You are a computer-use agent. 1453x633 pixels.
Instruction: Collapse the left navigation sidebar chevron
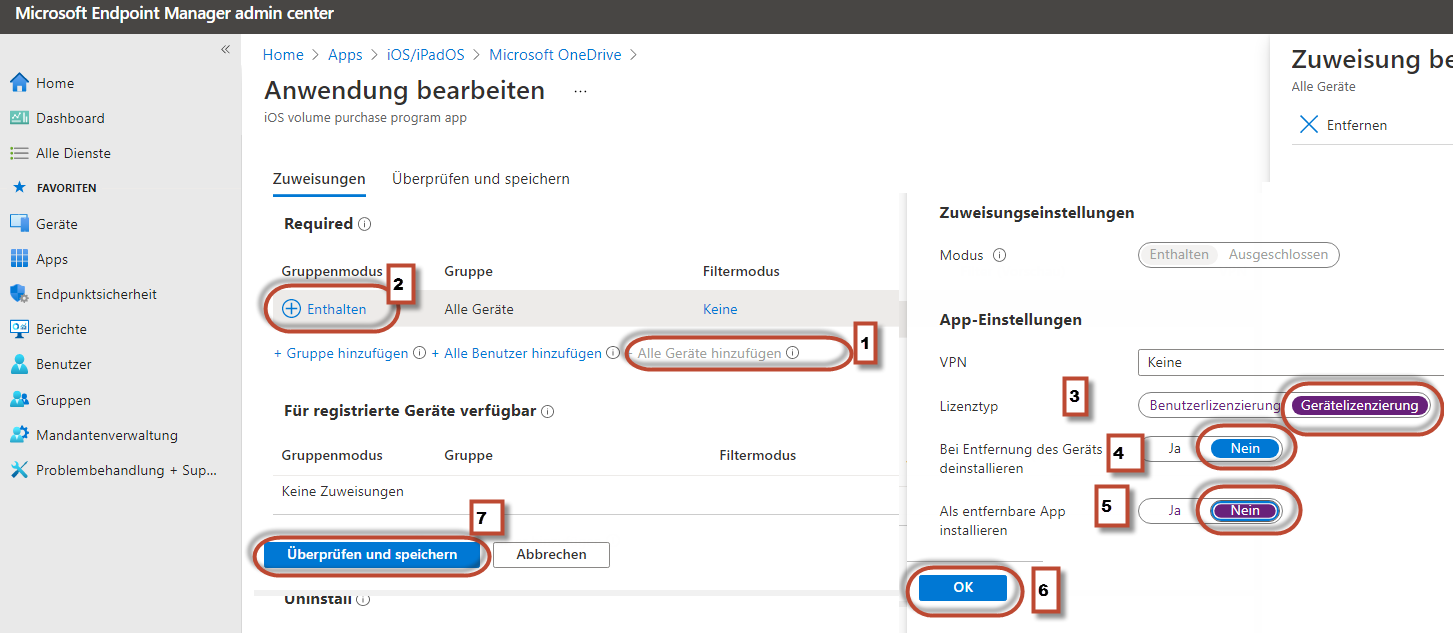[225, 49]
